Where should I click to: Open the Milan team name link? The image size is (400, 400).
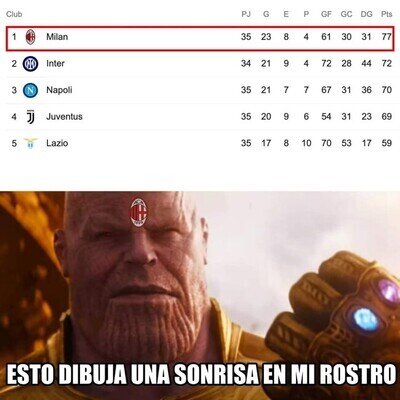[x=57, y=37]
